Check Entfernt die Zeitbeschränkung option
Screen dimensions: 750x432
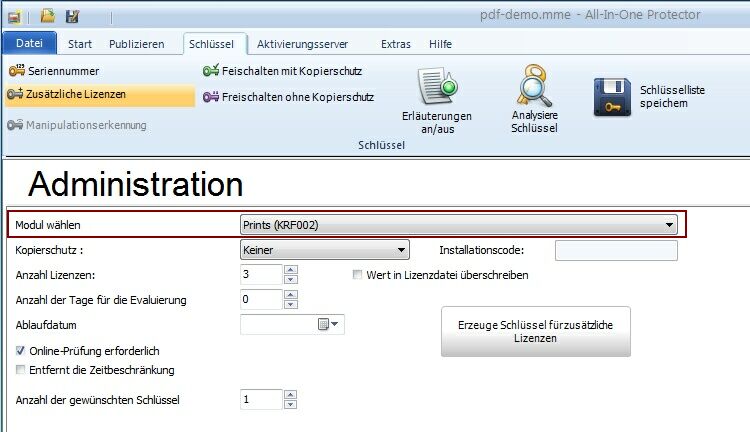pos(21,370)
